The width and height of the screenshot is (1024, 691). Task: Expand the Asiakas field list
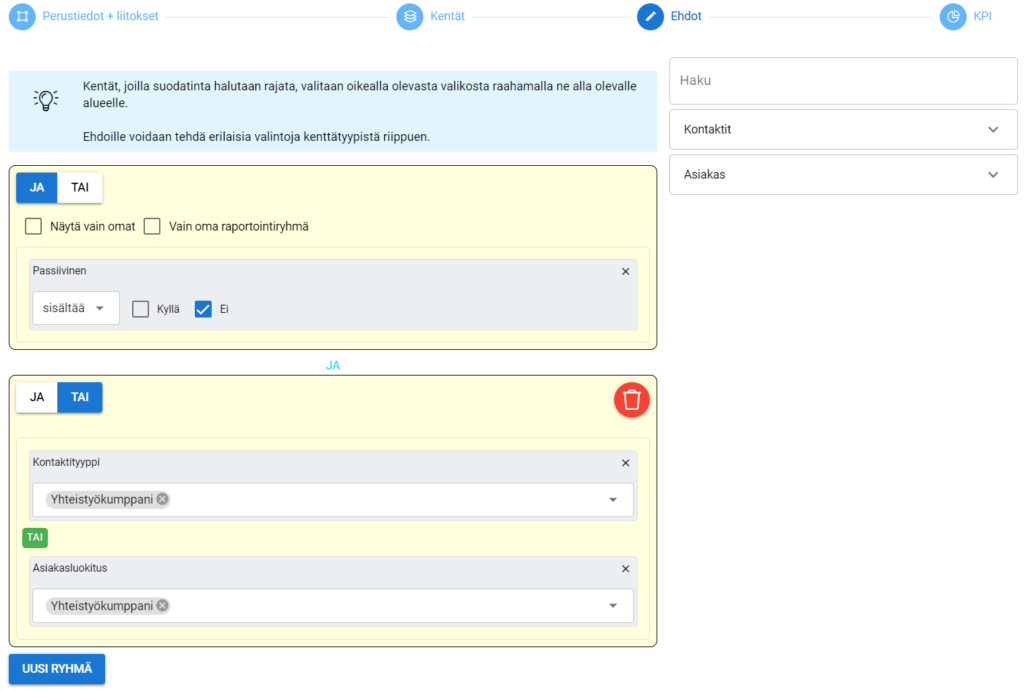pyautogui.click(x=843, y=174)
